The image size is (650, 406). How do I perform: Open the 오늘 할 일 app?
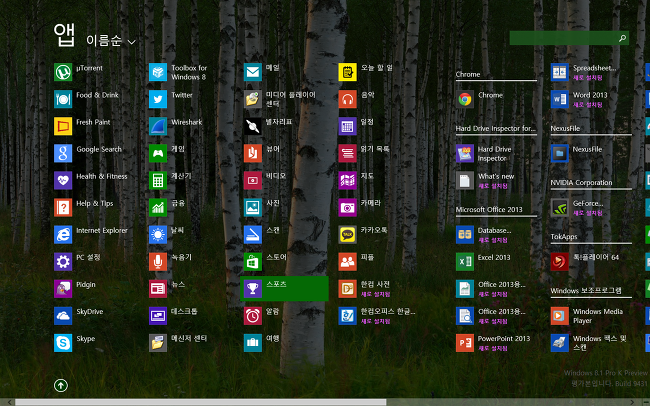pos(347,72)
